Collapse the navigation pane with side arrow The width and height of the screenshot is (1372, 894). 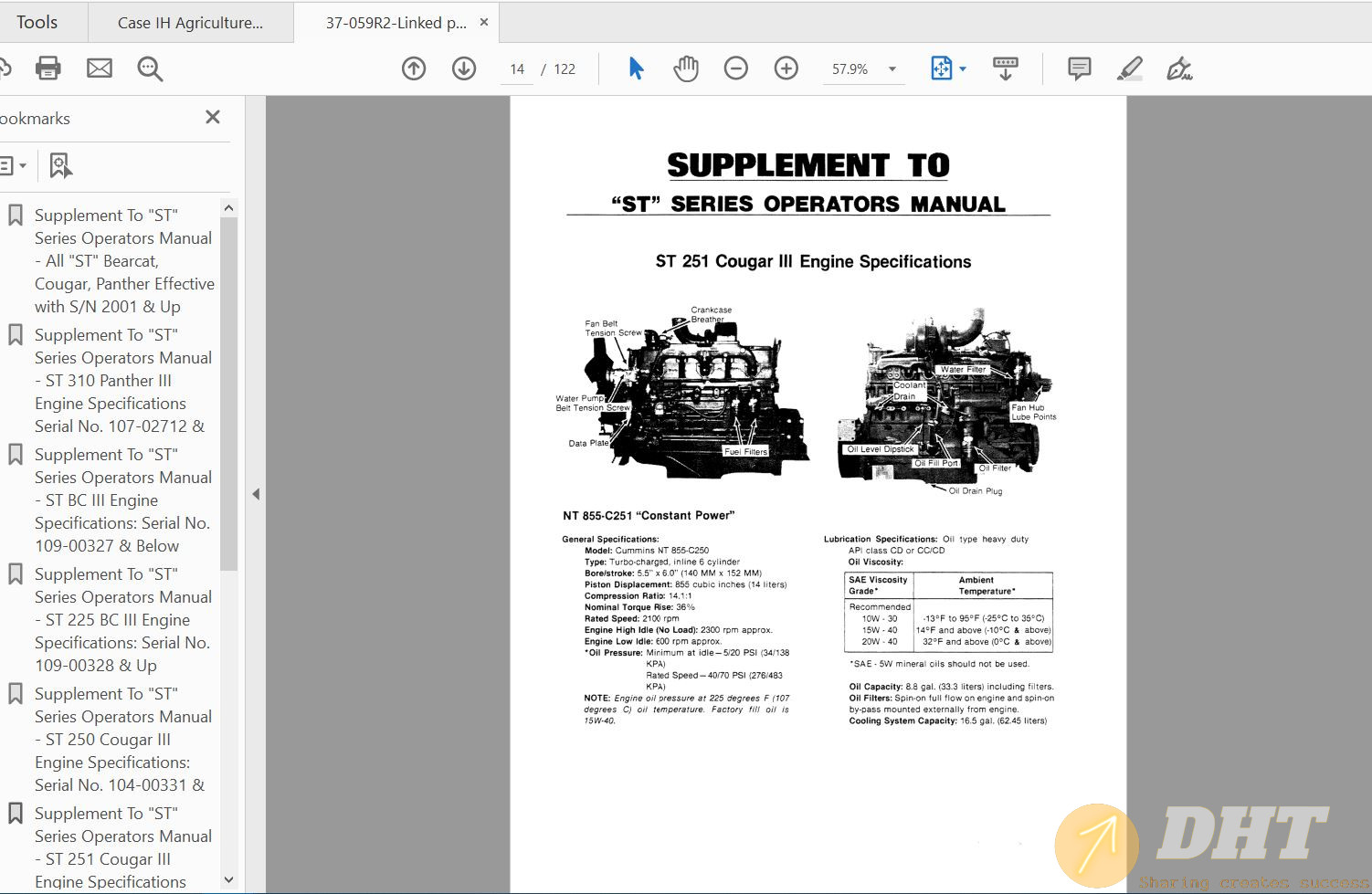pyautogui.click(x=256, y=494)
